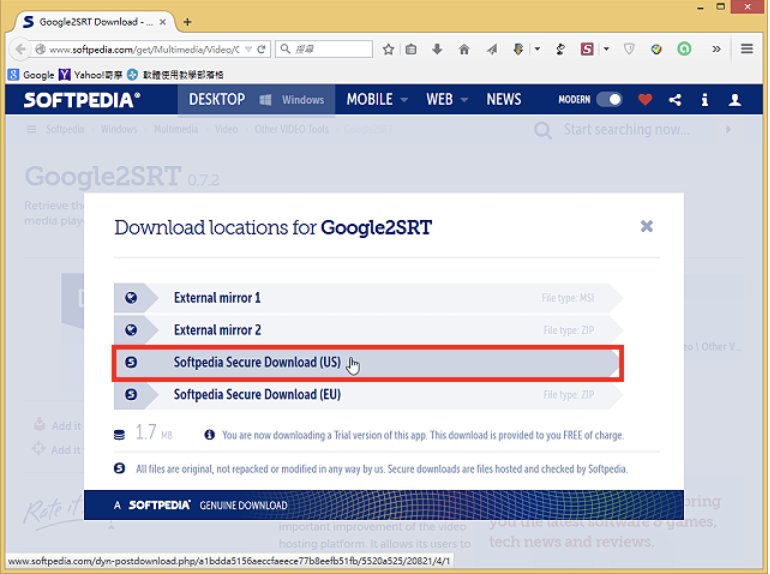
Task: Bookmark this page with the star icon
Action: click(x=388, y=49)
